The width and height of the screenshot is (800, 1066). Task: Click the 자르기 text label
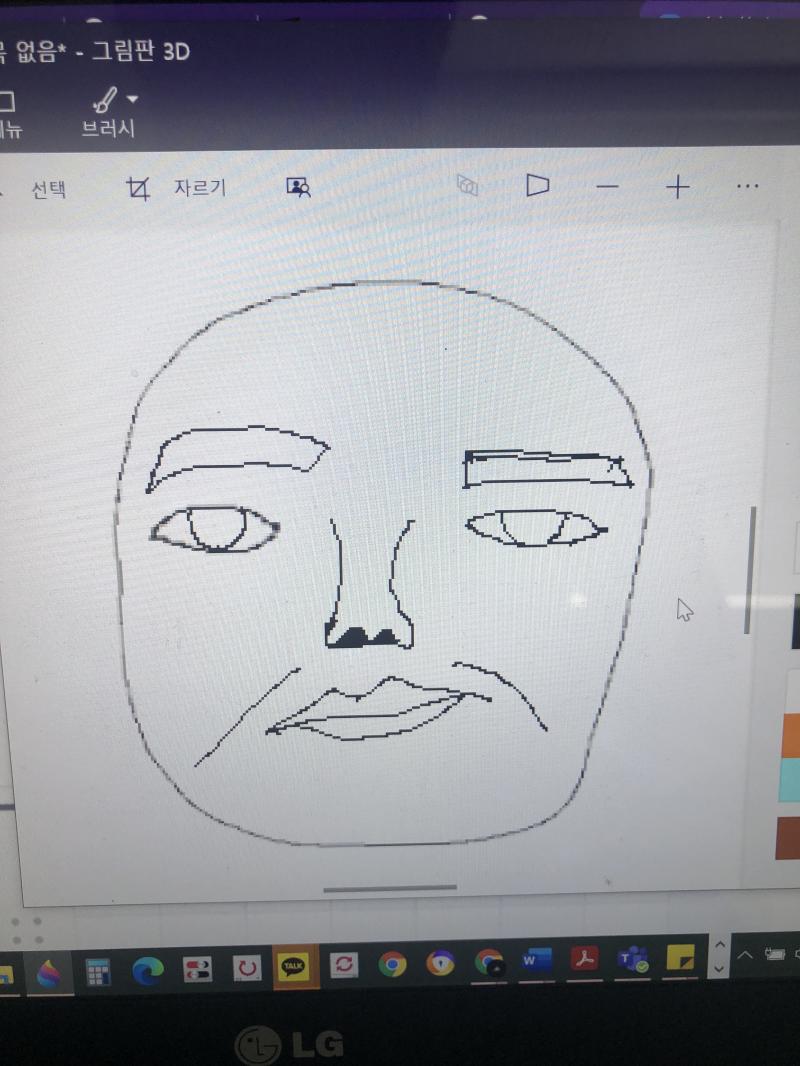(200, 187)
